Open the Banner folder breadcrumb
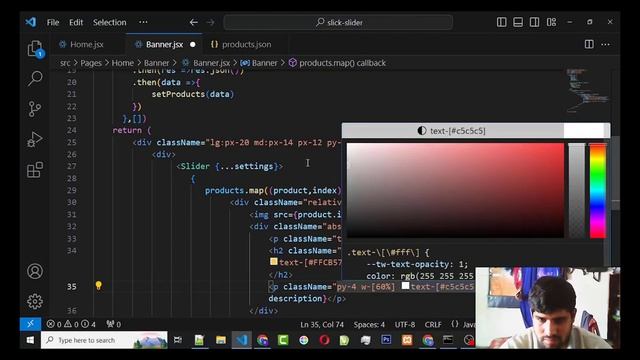This screenshot has width=640, height=360. pyautogui.click(x=156, y=63)
